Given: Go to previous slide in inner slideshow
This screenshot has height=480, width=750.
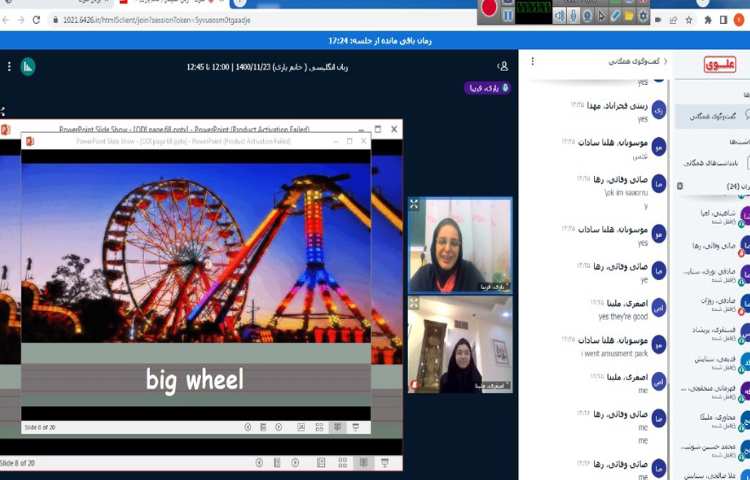Looking at the screenshot, I should coord(248,427).
